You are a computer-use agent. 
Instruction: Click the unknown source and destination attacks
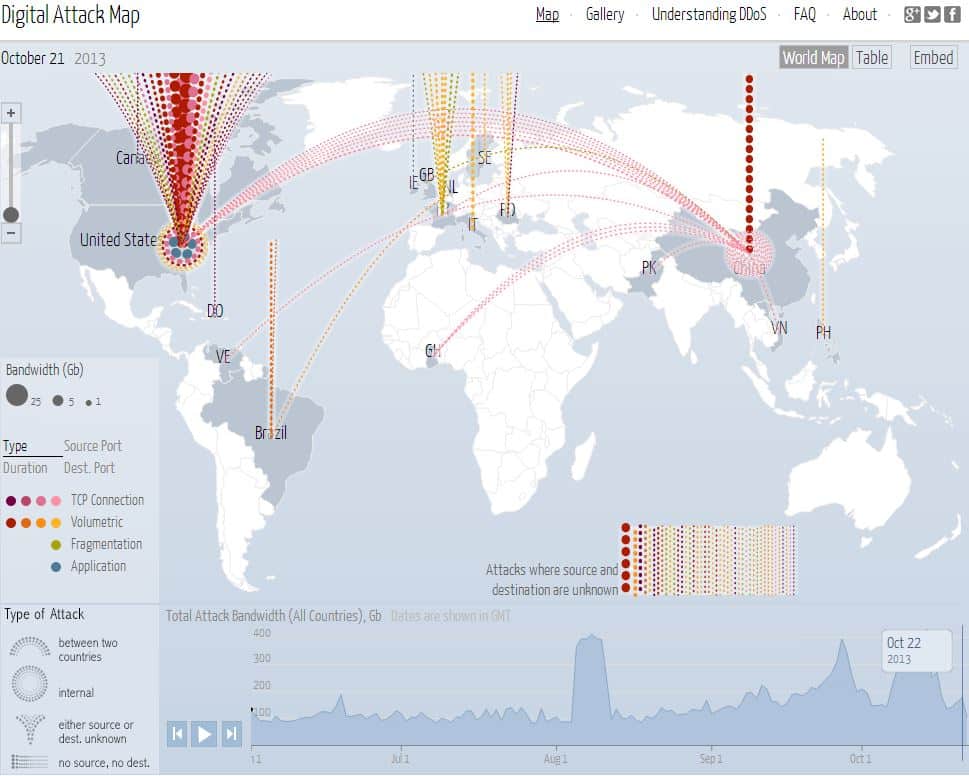pos(709,560)
